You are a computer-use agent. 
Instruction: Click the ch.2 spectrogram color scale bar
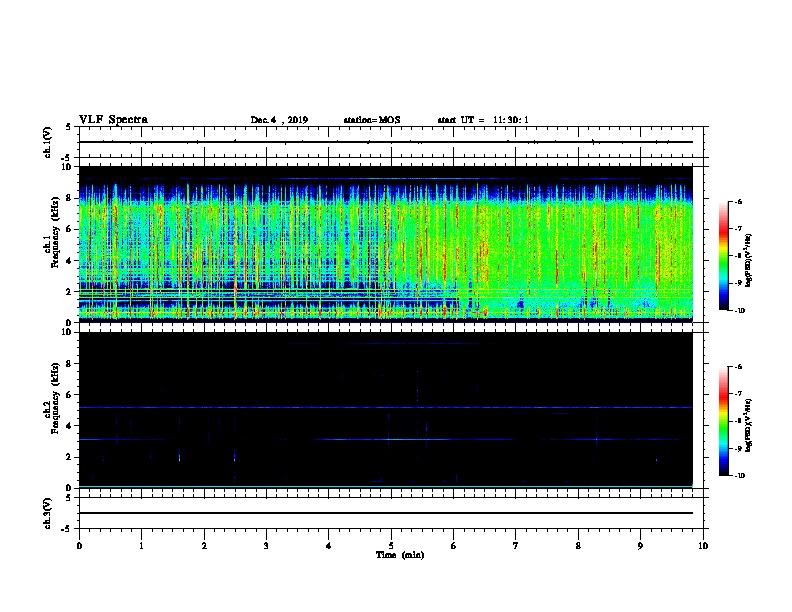coord(723,421)
